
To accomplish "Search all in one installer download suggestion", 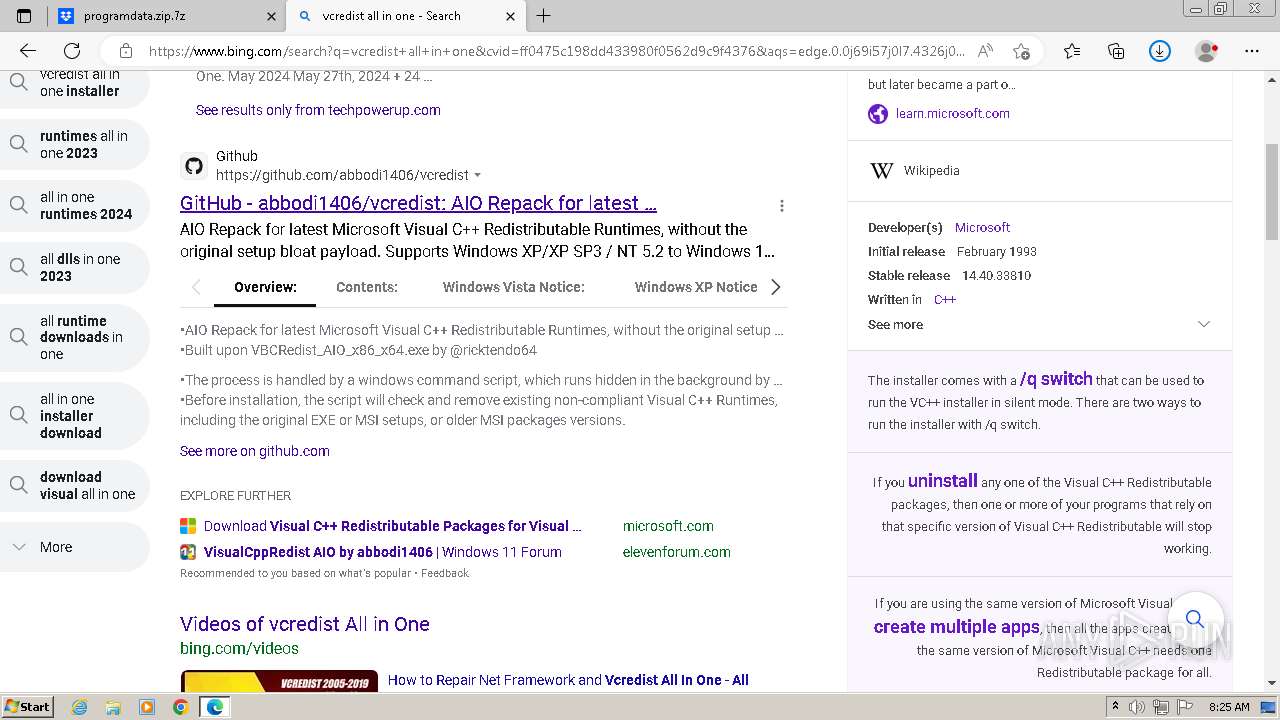I will [75, 416].
